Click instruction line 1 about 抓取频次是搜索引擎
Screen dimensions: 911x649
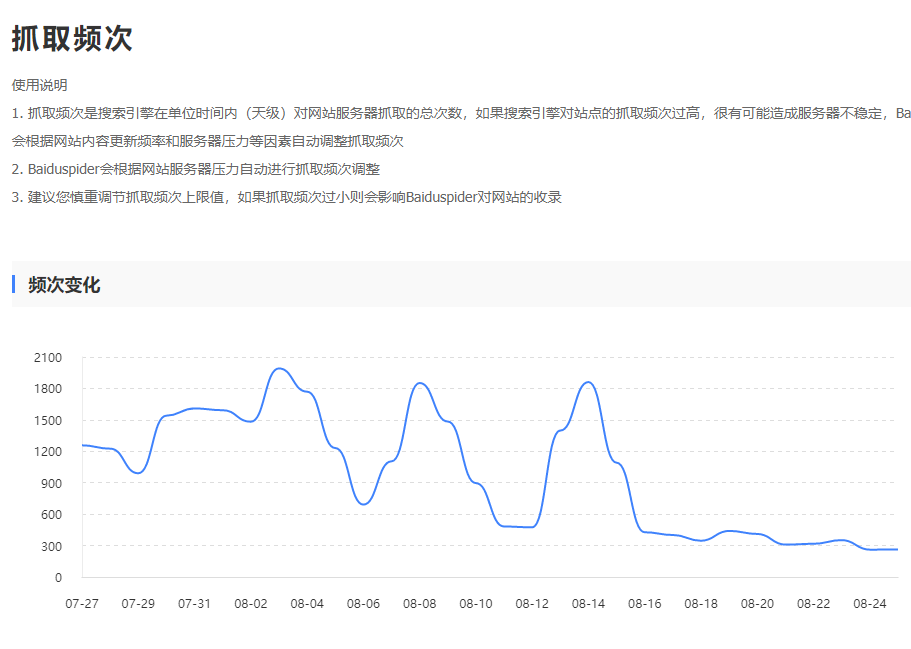461,113
